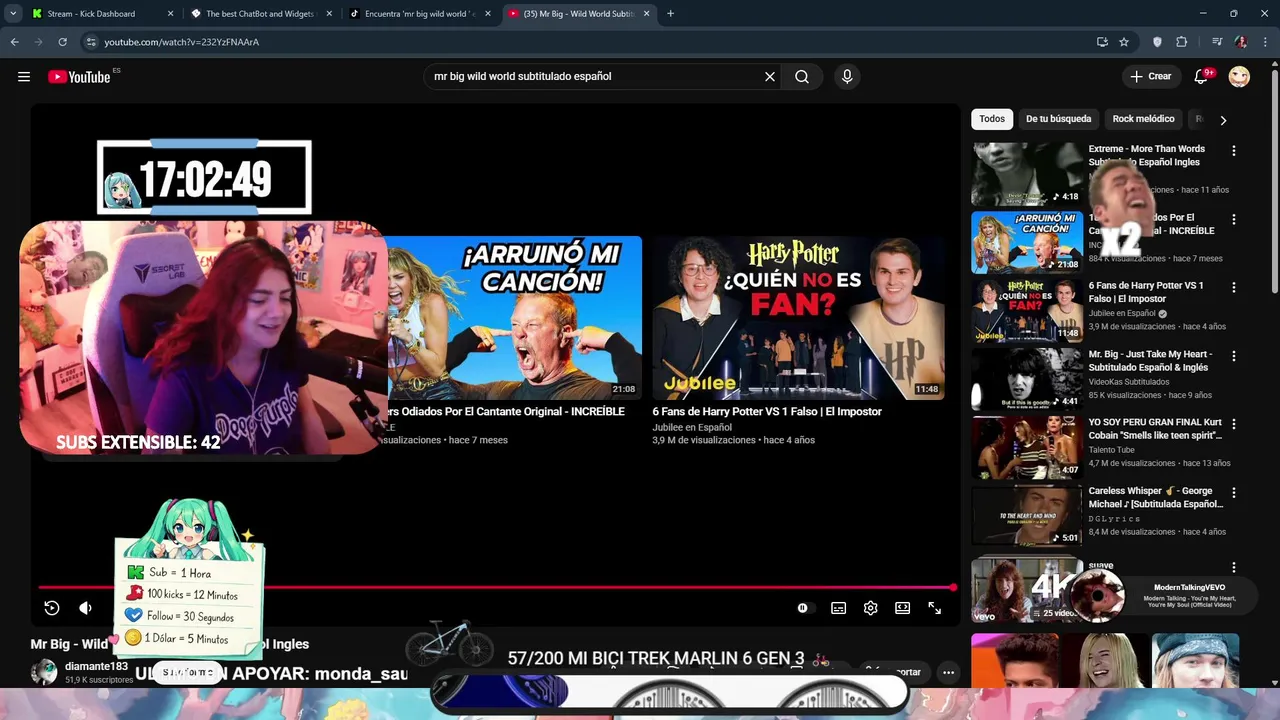The image size is (1280, 720).
Task: Click the address bar URL
Action: [x=182, y=42]
